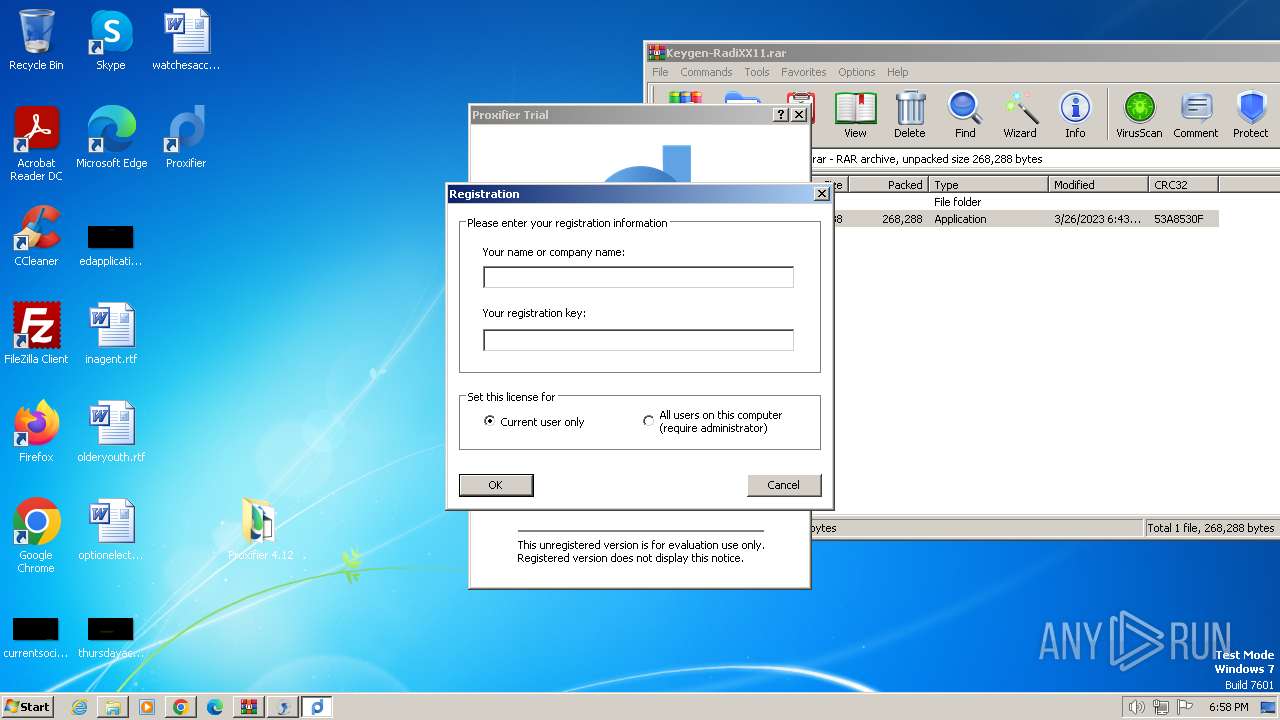Open Windows Media Player from taskbar

[147, 707]
